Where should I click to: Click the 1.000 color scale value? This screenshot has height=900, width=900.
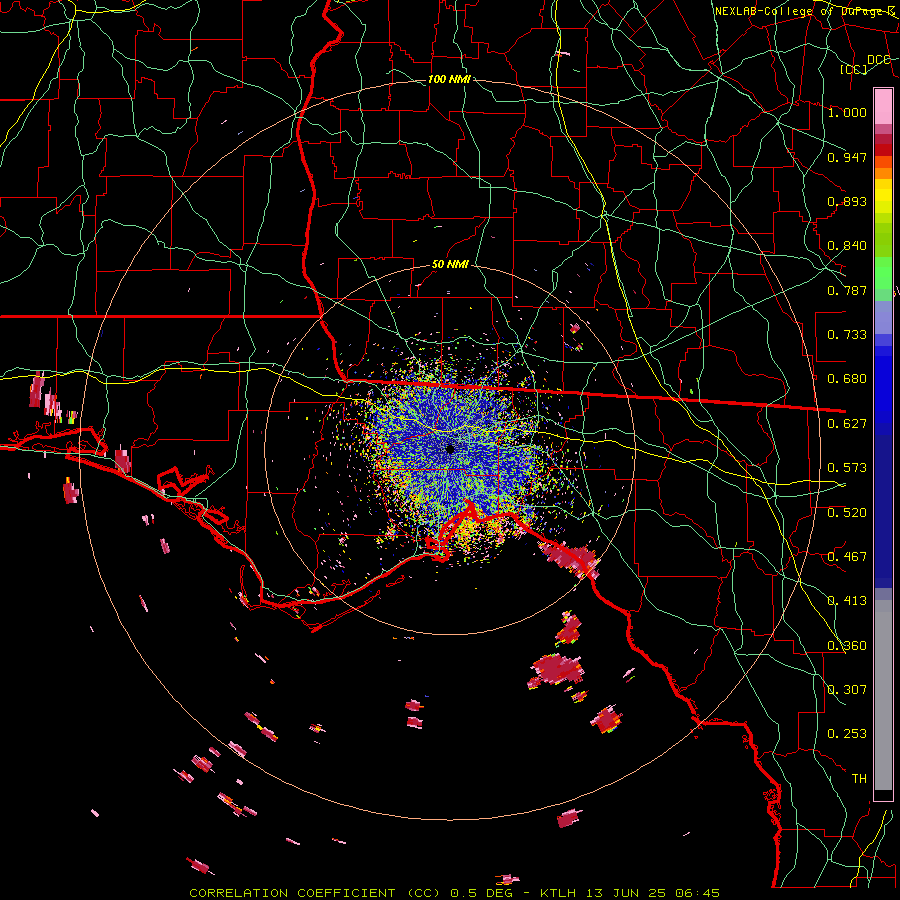coord(847,112)
